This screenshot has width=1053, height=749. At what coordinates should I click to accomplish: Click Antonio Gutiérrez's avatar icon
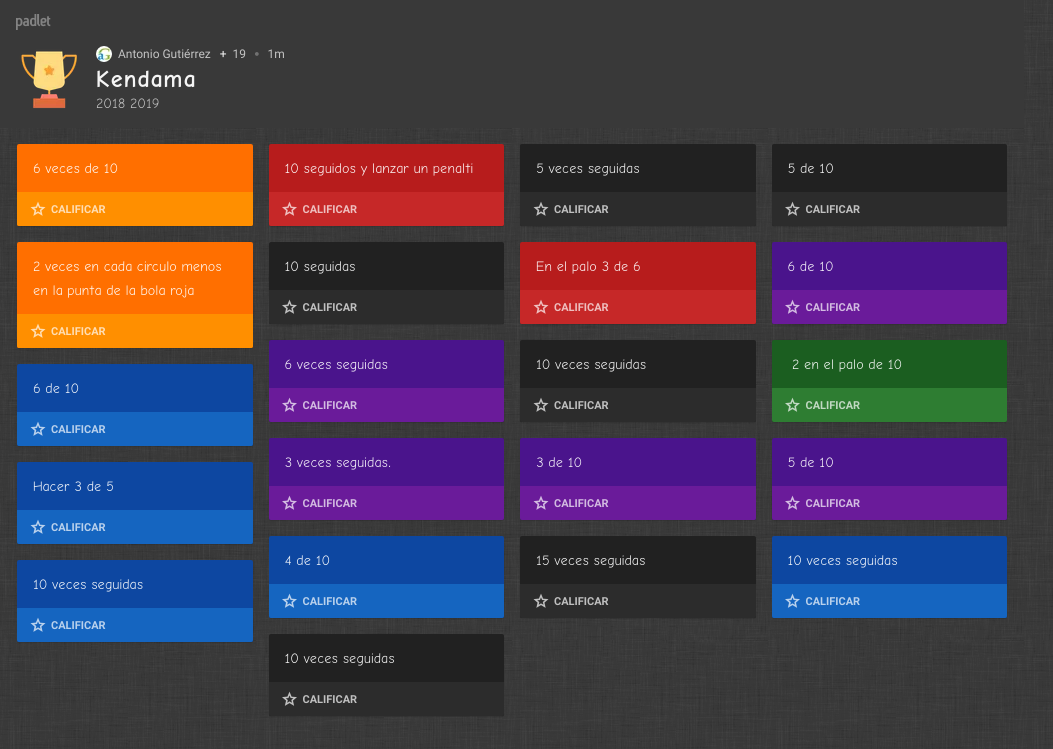pyautogui.click(x=104, y=54)
